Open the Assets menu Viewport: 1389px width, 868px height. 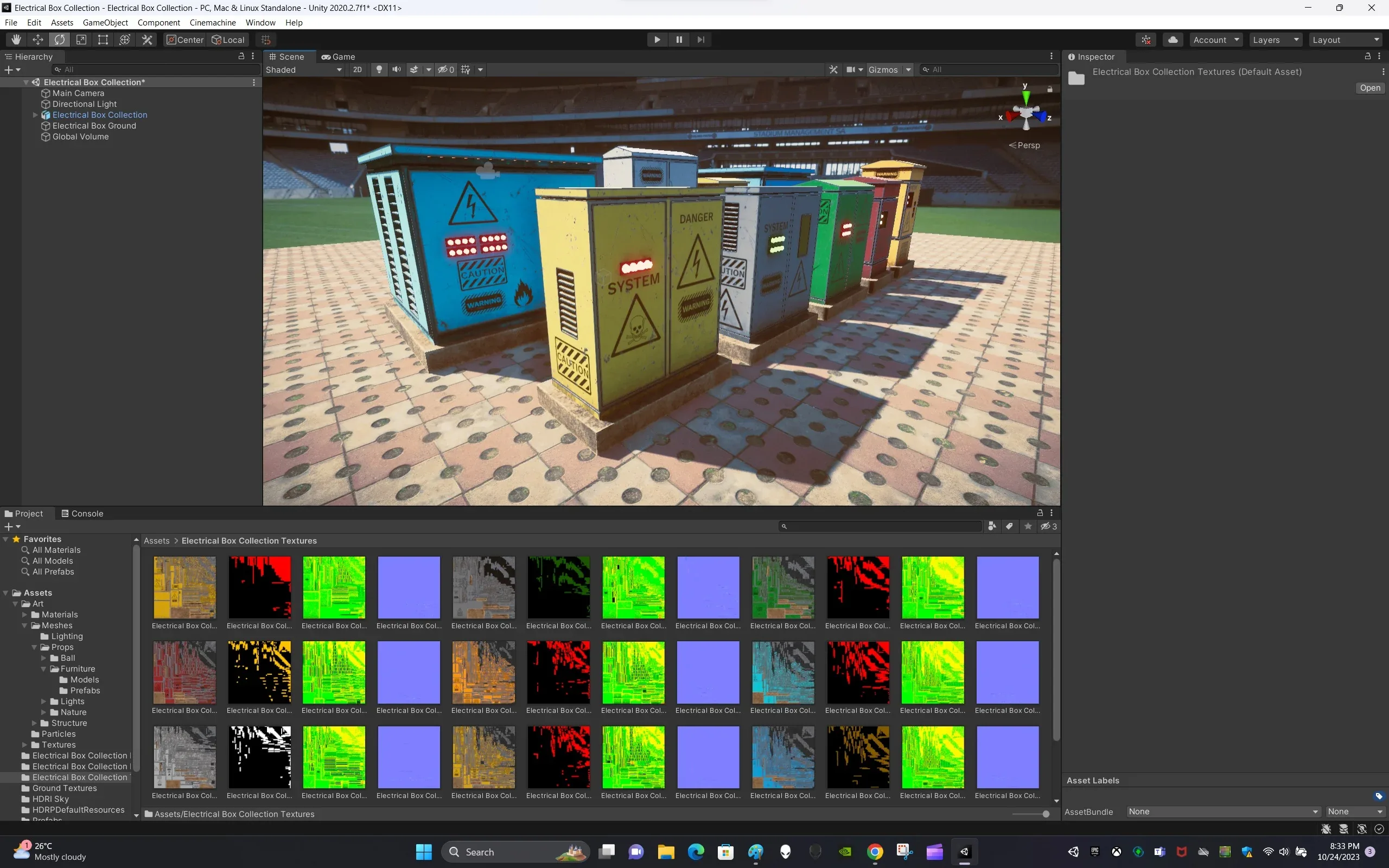point(62,22)
